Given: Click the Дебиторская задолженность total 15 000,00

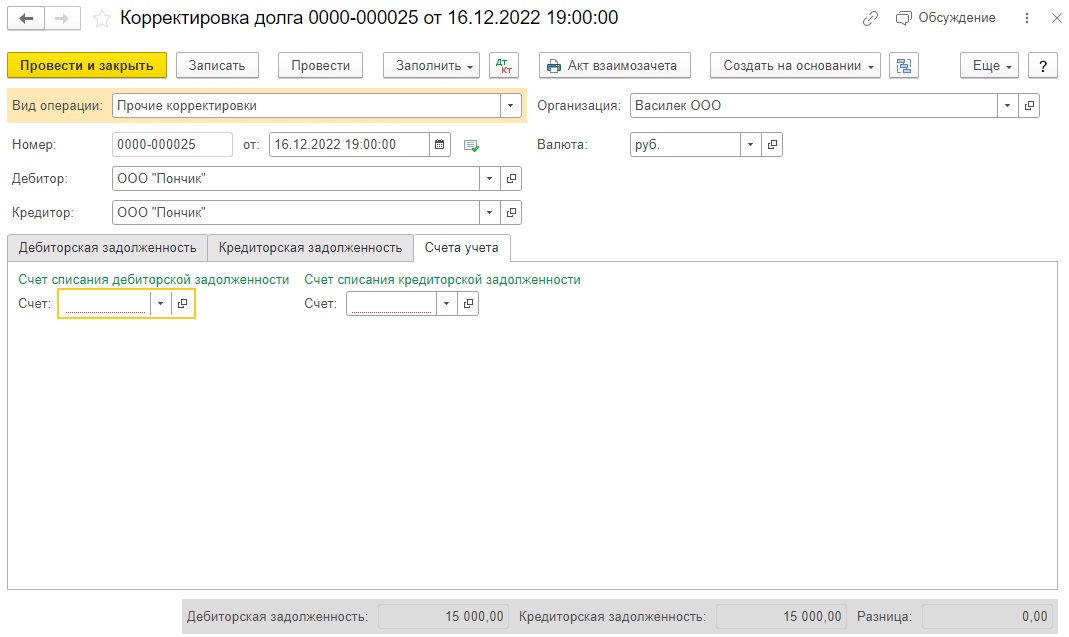Looking at the screenshot, I should (x=443, y=617).
